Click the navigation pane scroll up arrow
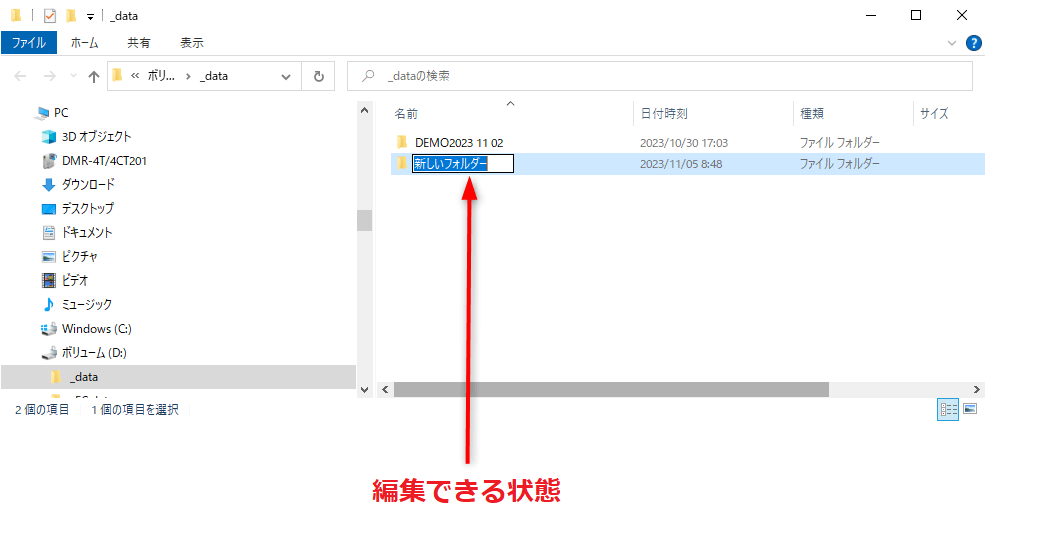 click(365, 110)
